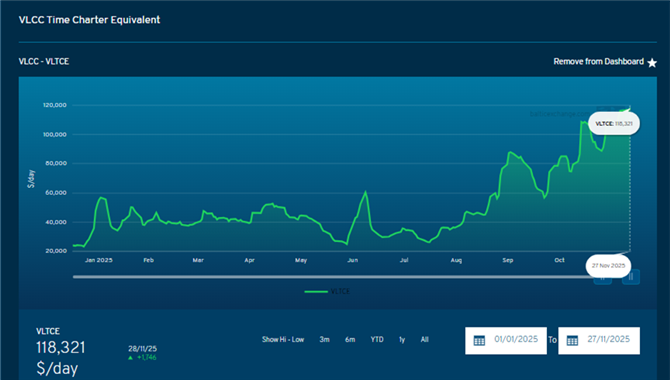
Task: Click the VLCC - VLTCE chart title
Action: (x=44, y=62)
